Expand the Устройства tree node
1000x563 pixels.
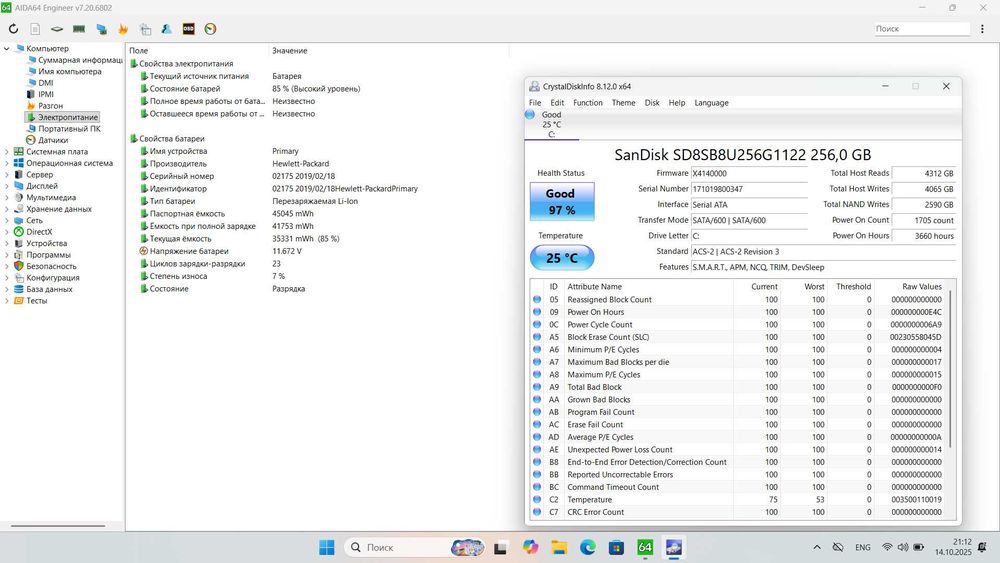pos(6,244)
